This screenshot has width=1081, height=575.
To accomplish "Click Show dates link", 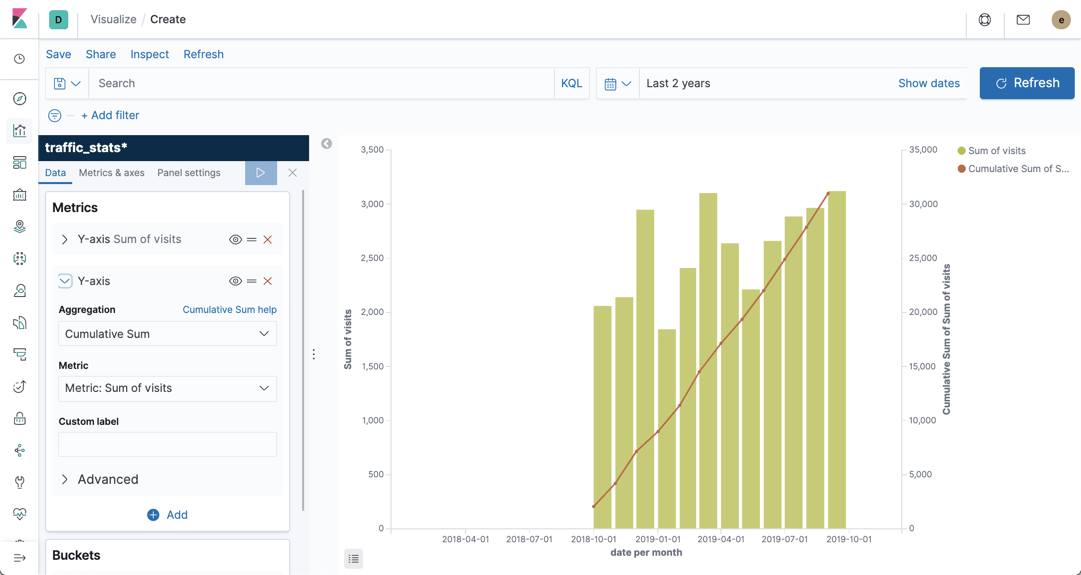I will 929,83.
